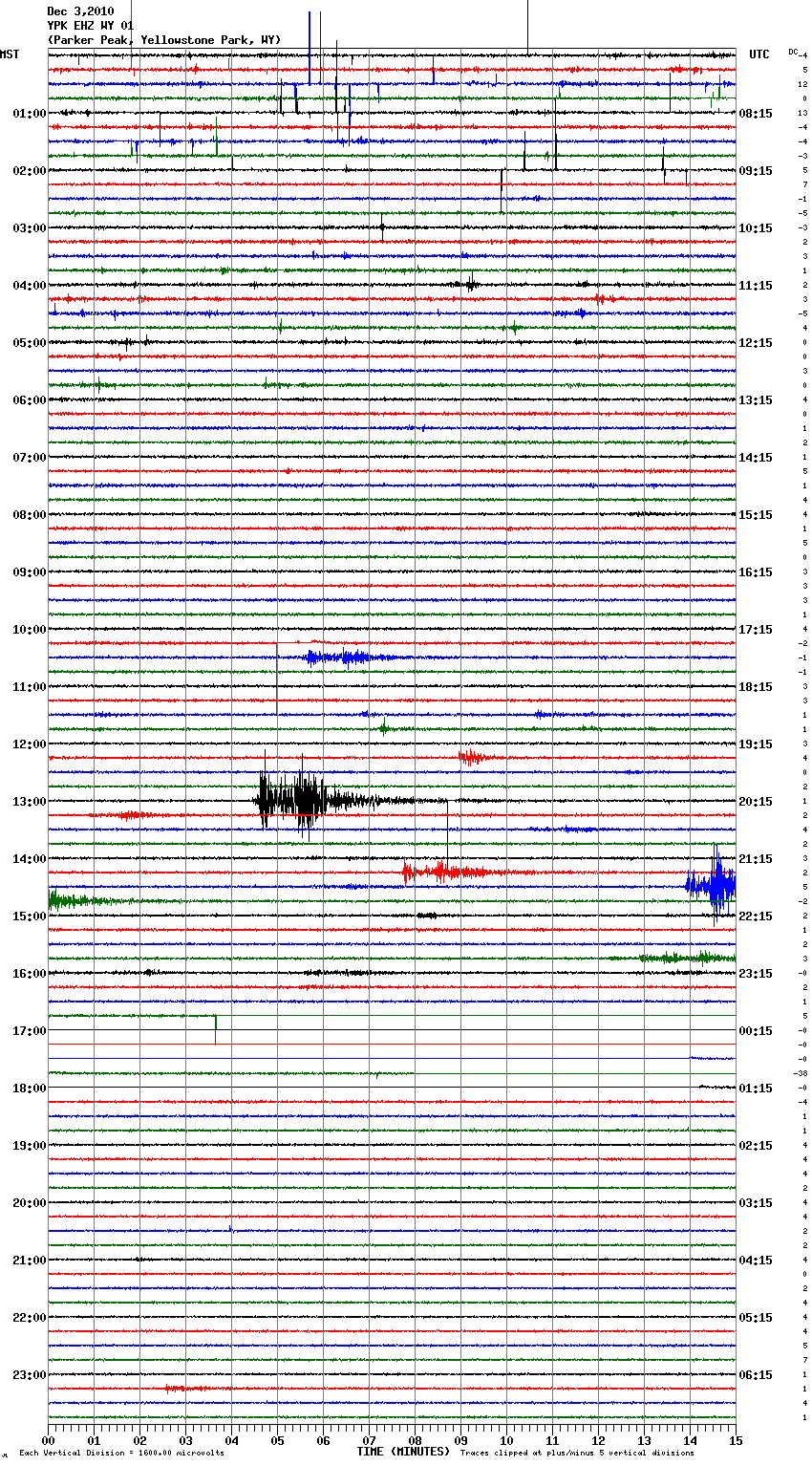
Task: Click the 18:00 MST row label
Action: click(30, 1089)
